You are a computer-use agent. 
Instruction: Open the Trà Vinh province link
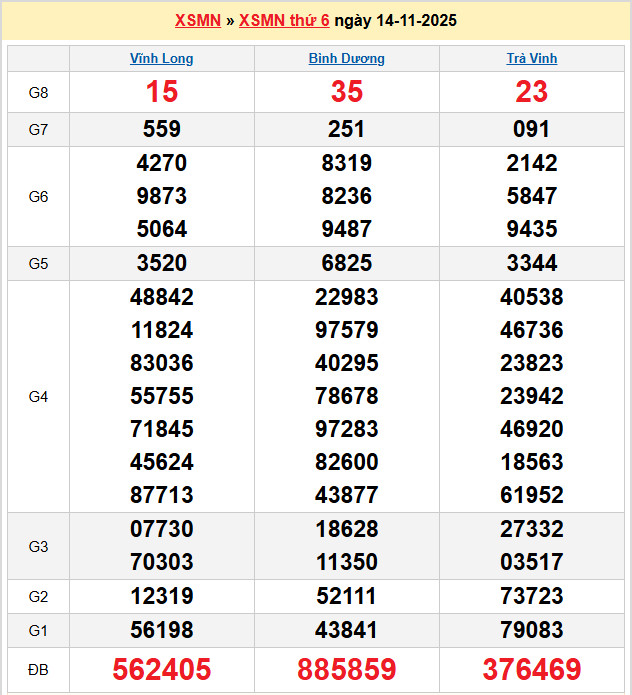pyautogui.click(x=532, y=59)
